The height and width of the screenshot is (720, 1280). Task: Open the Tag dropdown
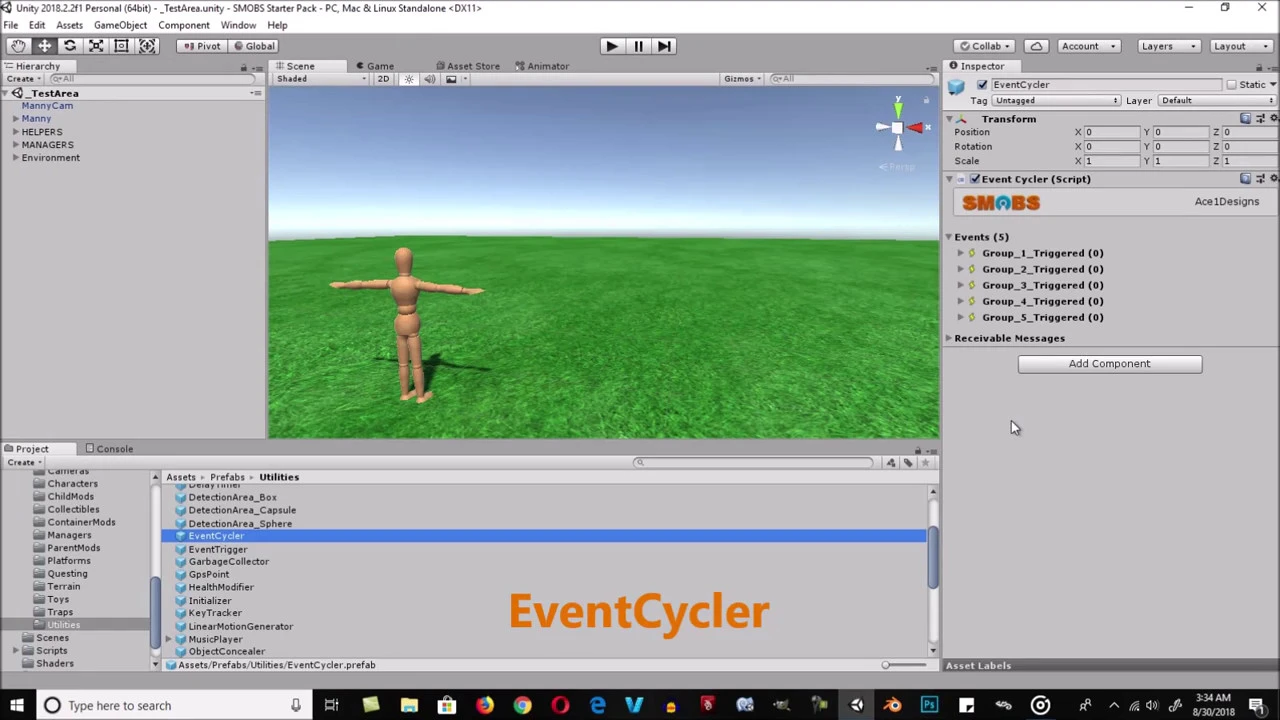(x=1057, y=101)
